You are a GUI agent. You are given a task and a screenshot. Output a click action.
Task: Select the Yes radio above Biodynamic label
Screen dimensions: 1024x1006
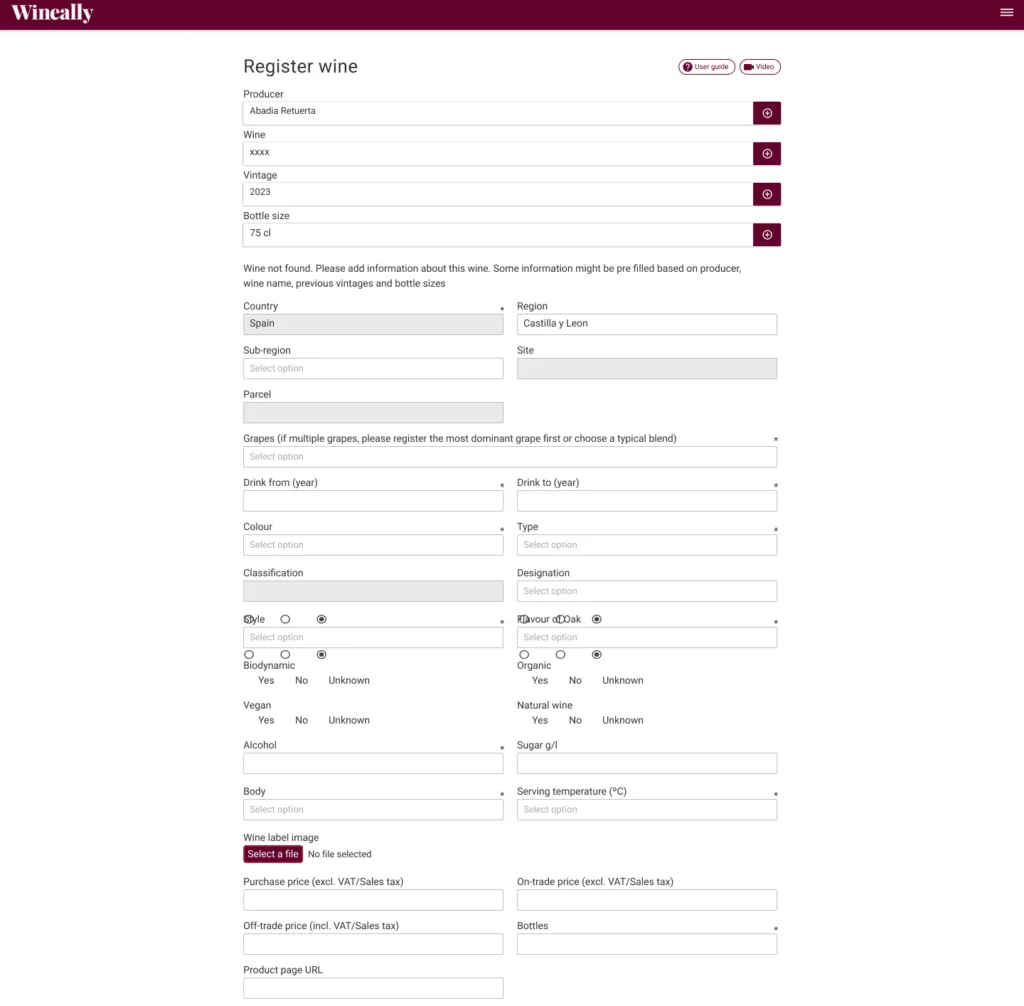click(249, 655)
